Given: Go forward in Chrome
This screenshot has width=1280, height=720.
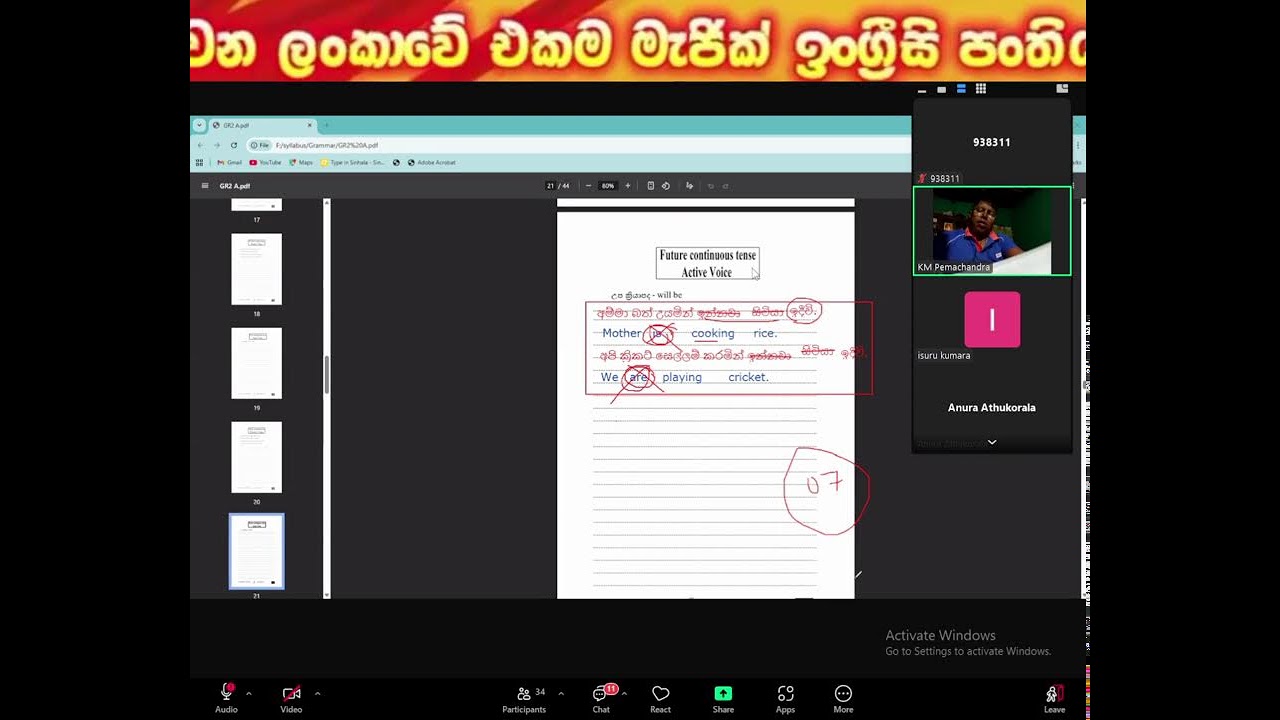Looking at the screenshot, I should pyautogui.click(x=216, y=145).
